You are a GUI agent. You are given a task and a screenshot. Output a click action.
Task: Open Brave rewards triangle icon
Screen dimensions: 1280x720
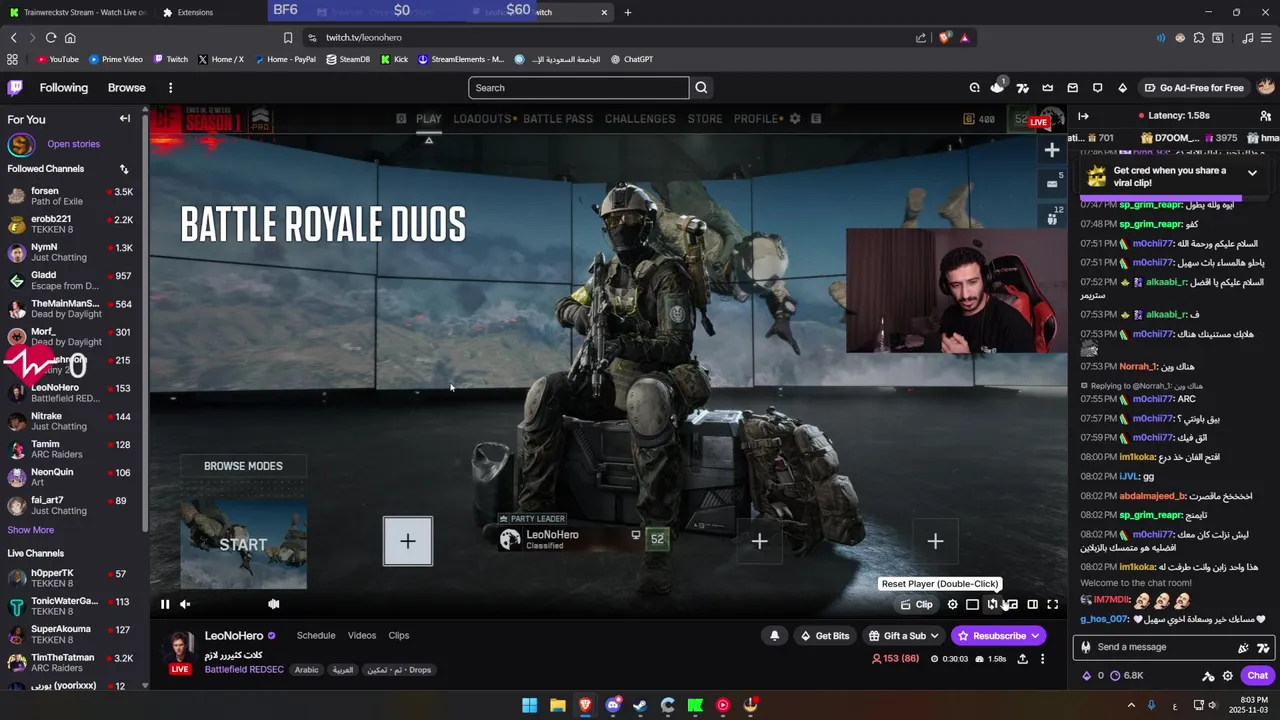[964, 38]
